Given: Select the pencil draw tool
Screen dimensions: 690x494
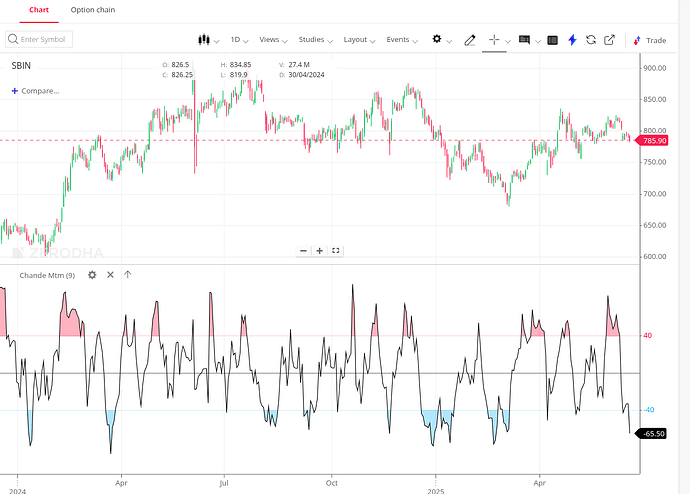Looking at the screenshot, I should [470, 40].
